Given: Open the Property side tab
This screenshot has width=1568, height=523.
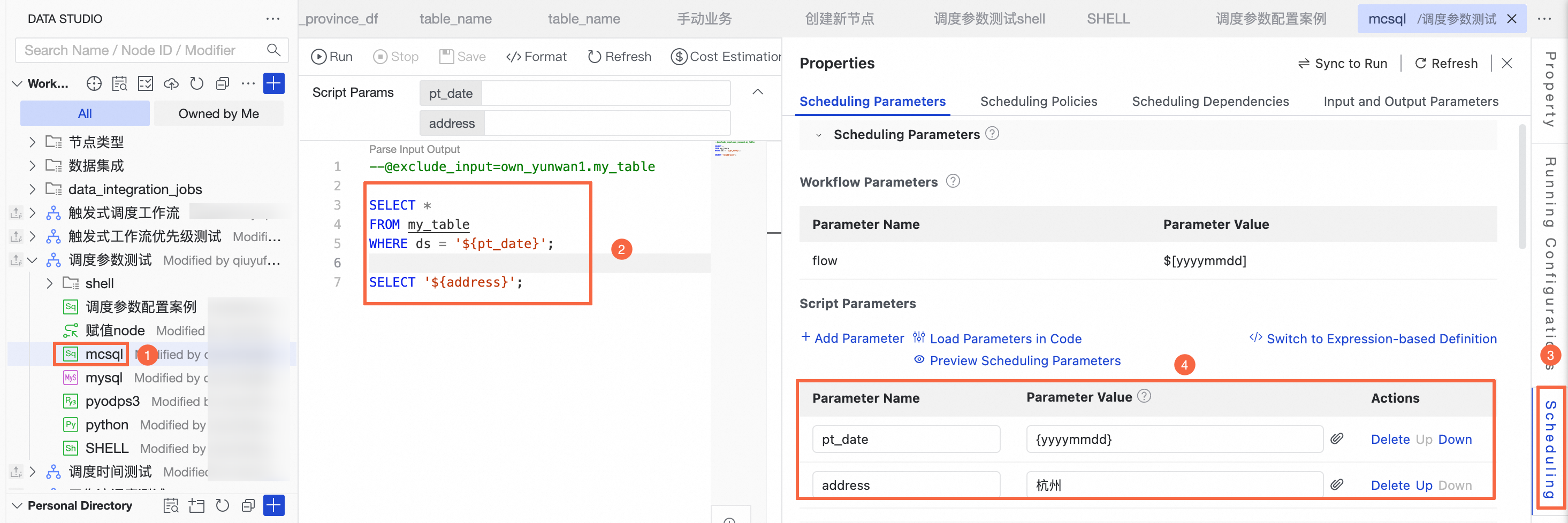Looking at the screenshot, I should tap(1550, 89).
